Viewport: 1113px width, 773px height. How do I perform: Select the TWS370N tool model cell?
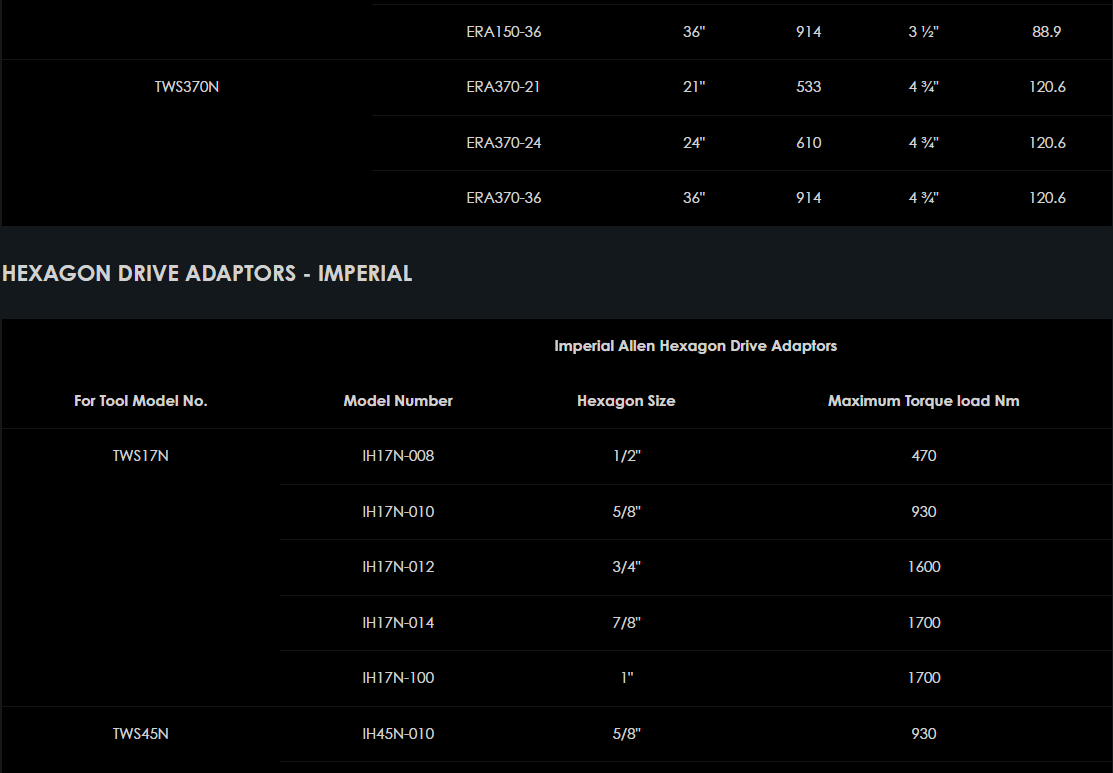pos(187,87)
